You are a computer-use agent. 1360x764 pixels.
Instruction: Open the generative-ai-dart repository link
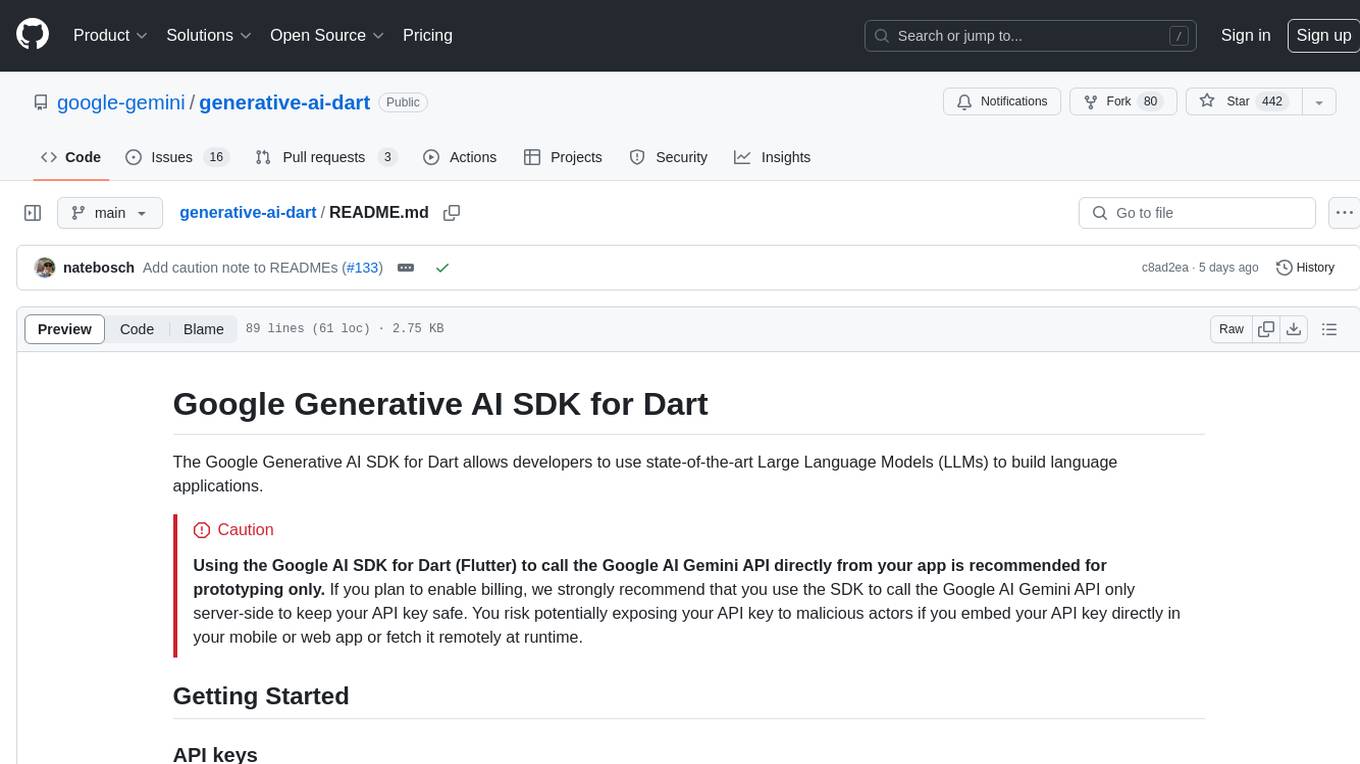click(285, 102)
